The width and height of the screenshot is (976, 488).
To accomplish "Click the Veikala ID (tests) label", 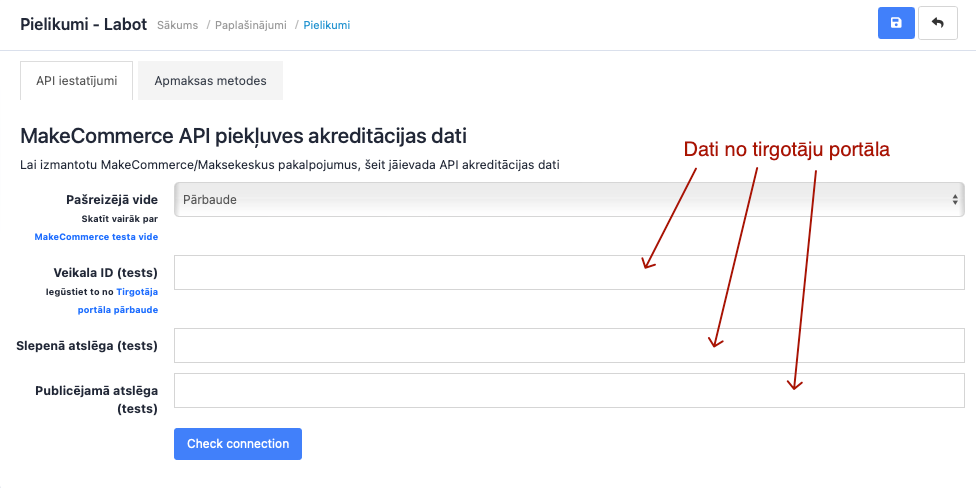I will pyautogui.click(x=105, y=272).
